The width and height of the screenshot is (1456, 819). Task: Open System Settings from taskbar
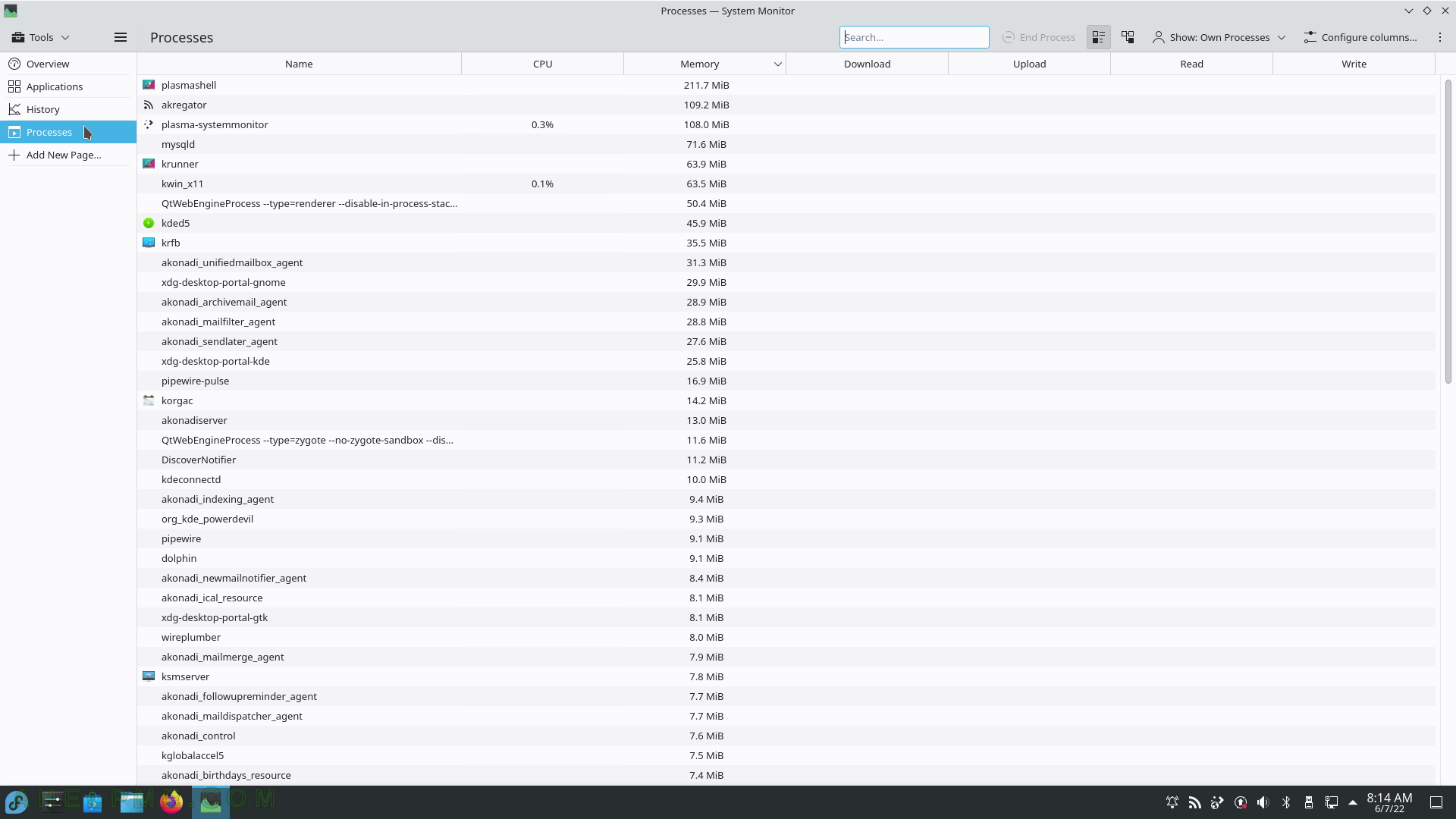click(x=53, y=802)
